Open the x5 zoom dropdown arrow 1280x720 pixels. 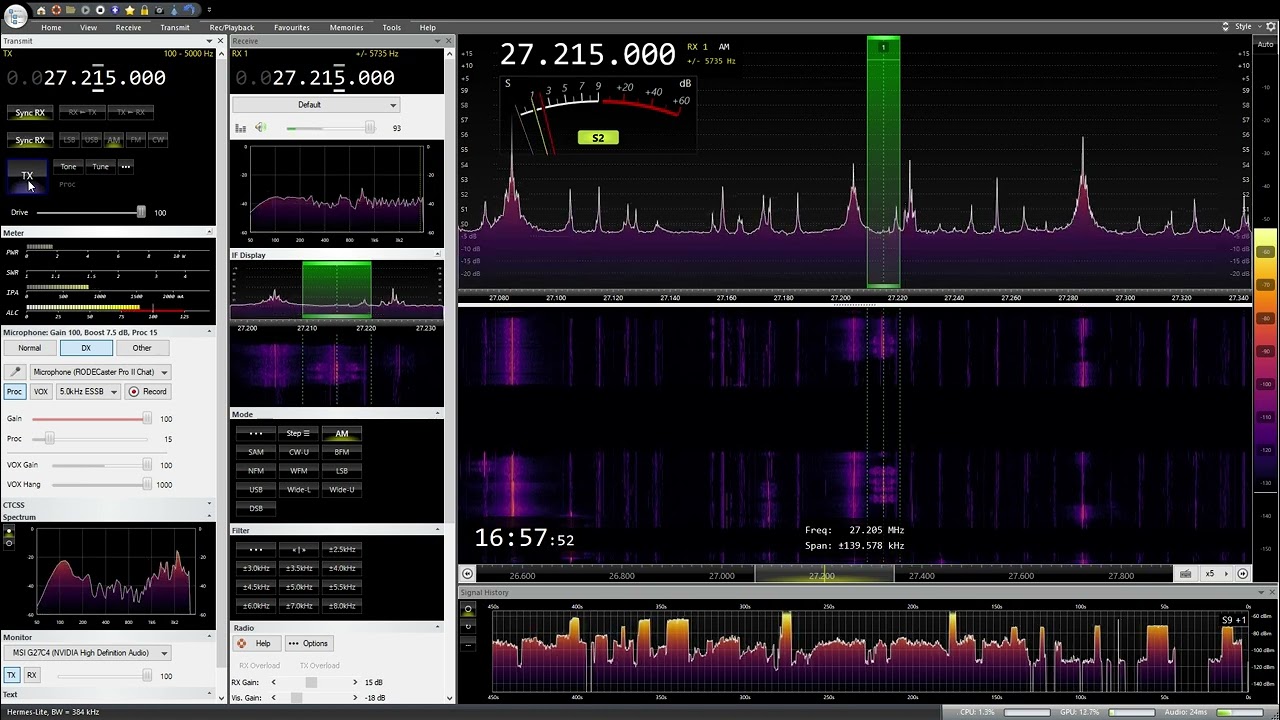pyautogui.click(x=1226, y=574)
